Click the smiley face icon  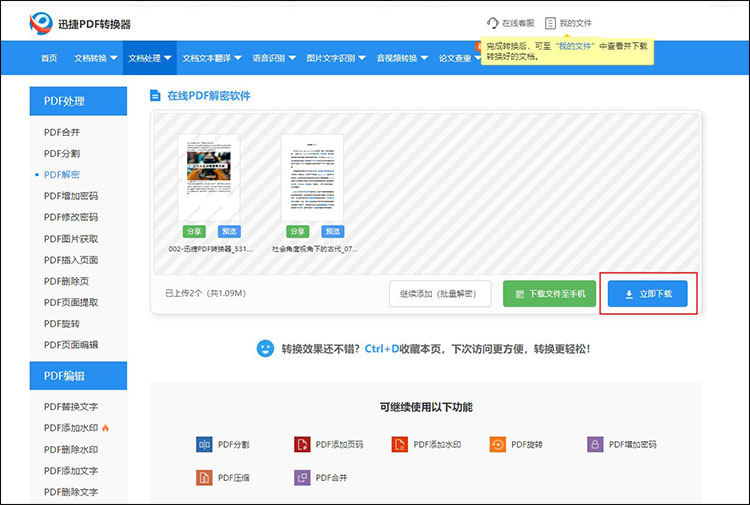(x=265, y=349)
